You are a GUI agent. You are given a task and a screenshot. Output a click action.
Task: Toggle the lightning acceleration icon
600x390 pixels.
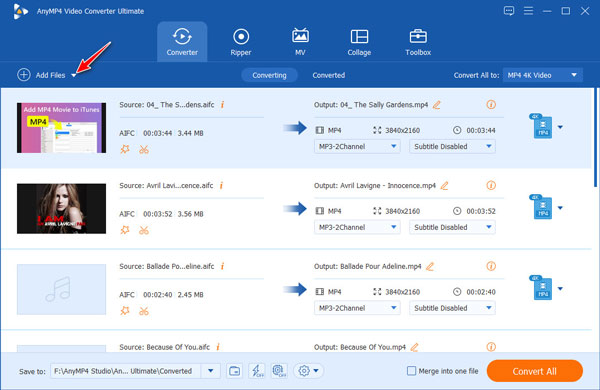(x=257, y=371)
